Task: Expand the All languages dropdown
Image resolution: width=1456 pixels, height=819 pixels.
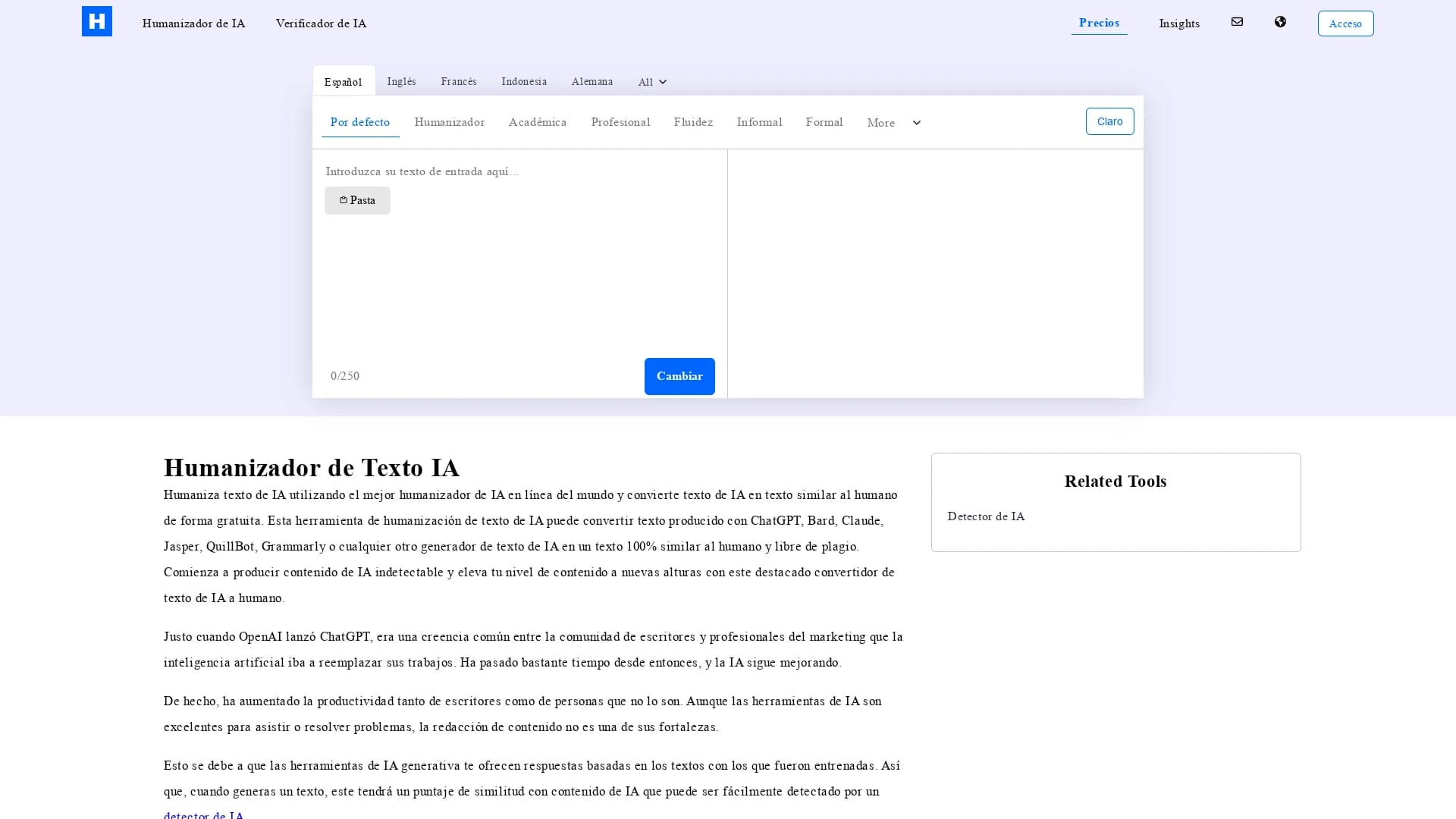Action: click(652, 82)
